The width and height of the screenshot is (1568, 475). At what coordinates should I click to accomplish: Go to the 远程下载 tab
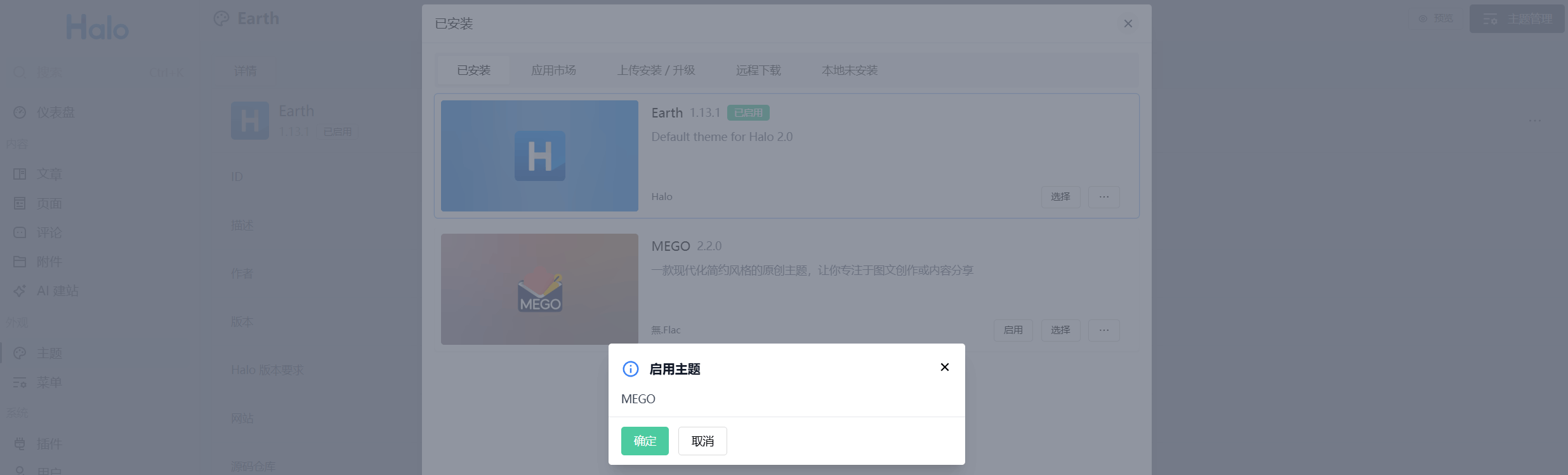tap(758, 70)
